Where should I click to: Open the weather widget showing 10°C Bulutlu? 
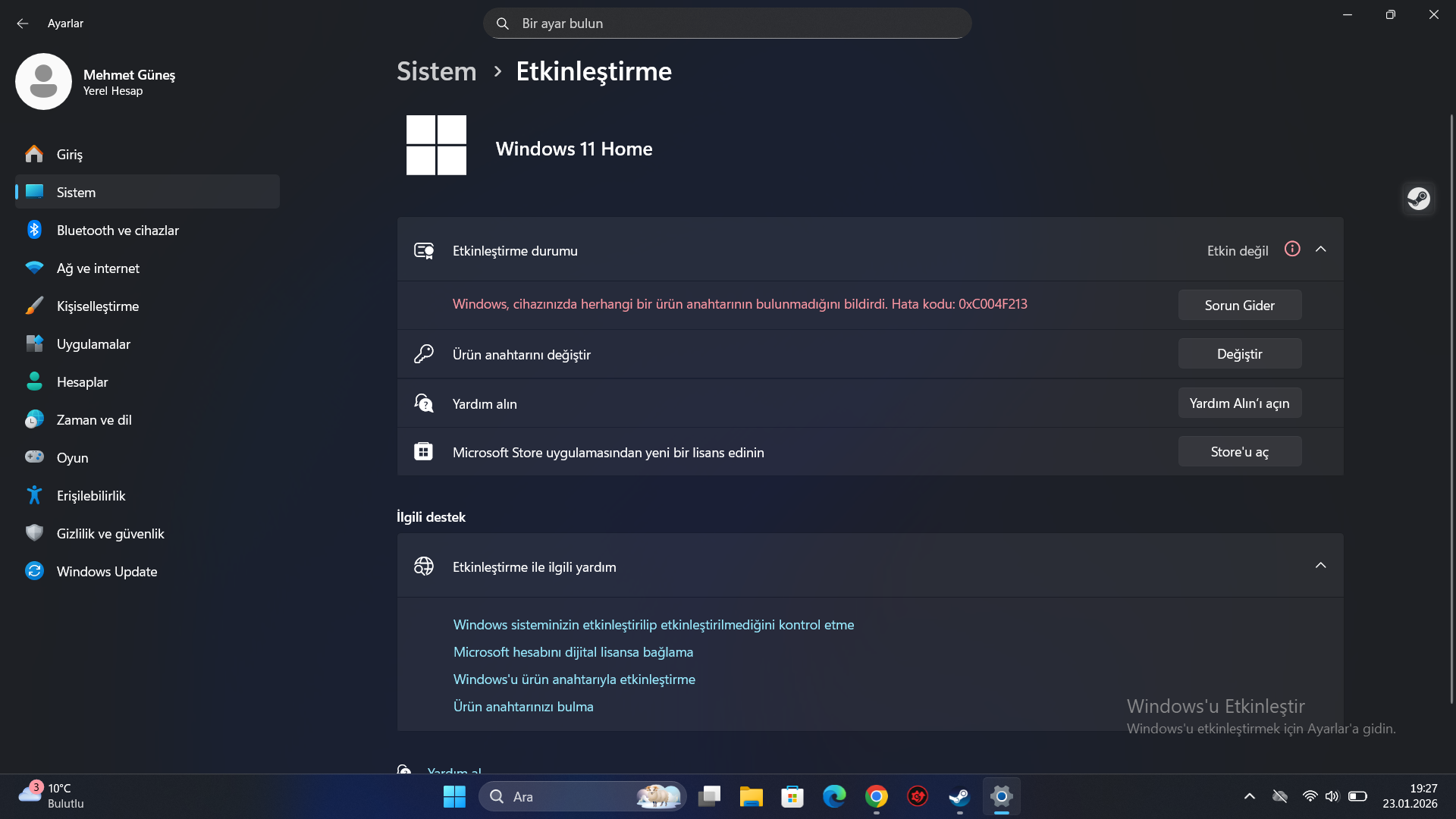click(52, 796)
